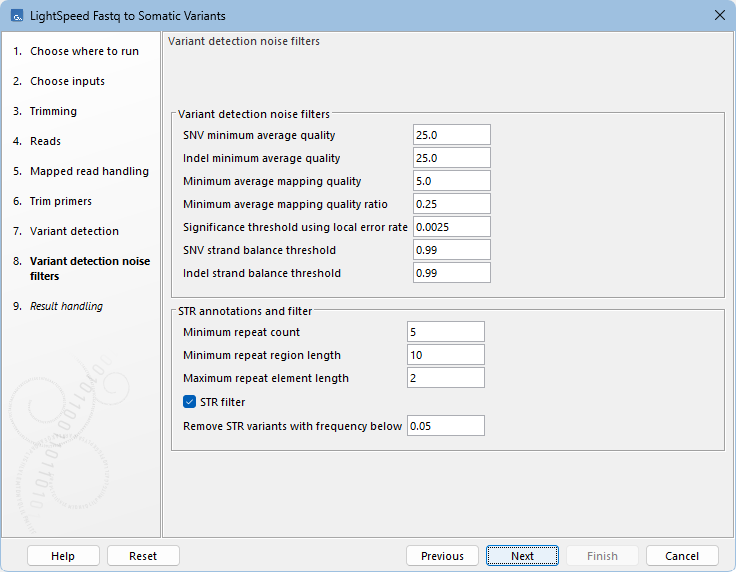Edit the Maximum repeat element length field
Image resolution: width=736 pixels, height=572 pixels.
446,378
